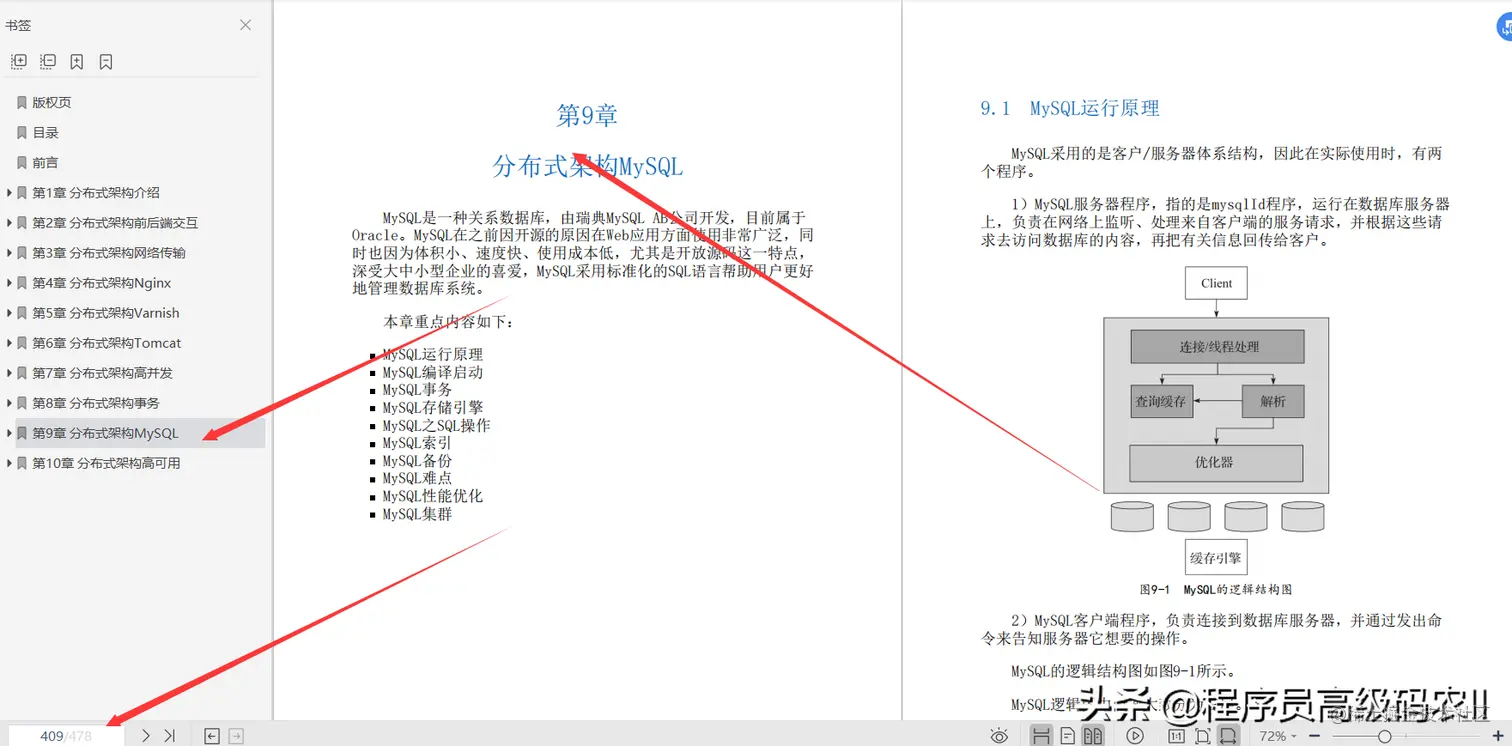Switch to two-page view

[1093, 736]
